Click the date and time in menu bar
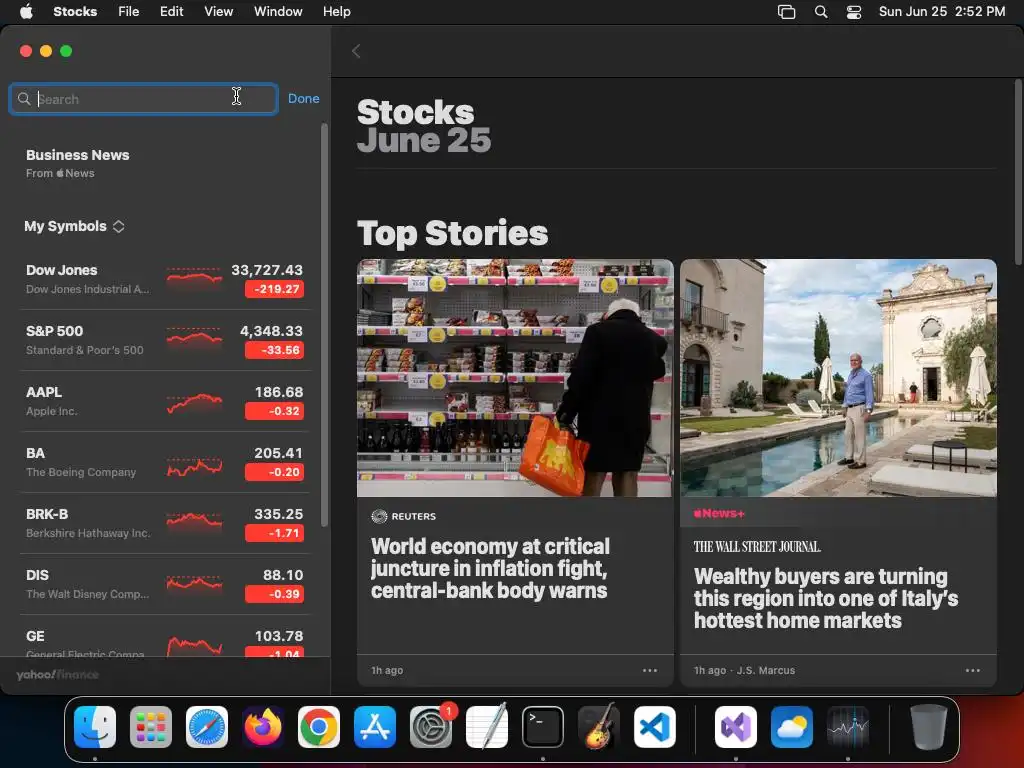Image resolution: width=1024 pixels, height=768 pixels. tap(942, 11)
